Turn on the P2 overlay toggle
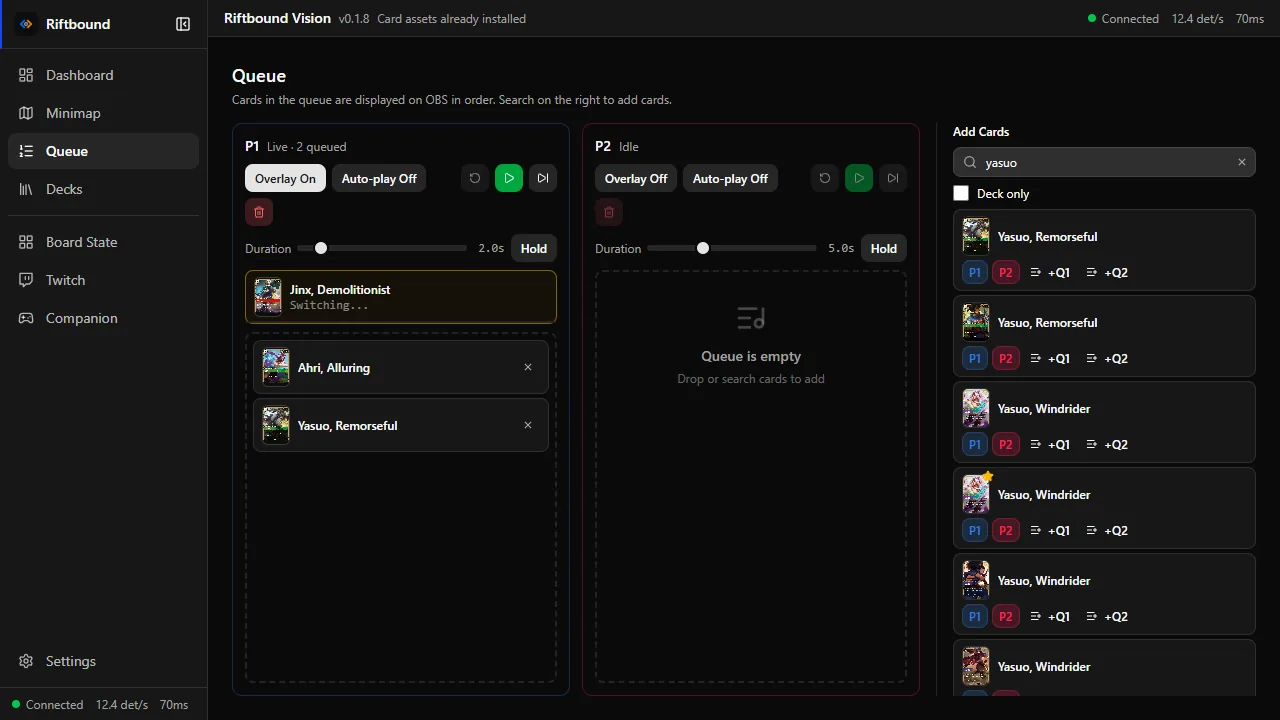 point(636,179)
